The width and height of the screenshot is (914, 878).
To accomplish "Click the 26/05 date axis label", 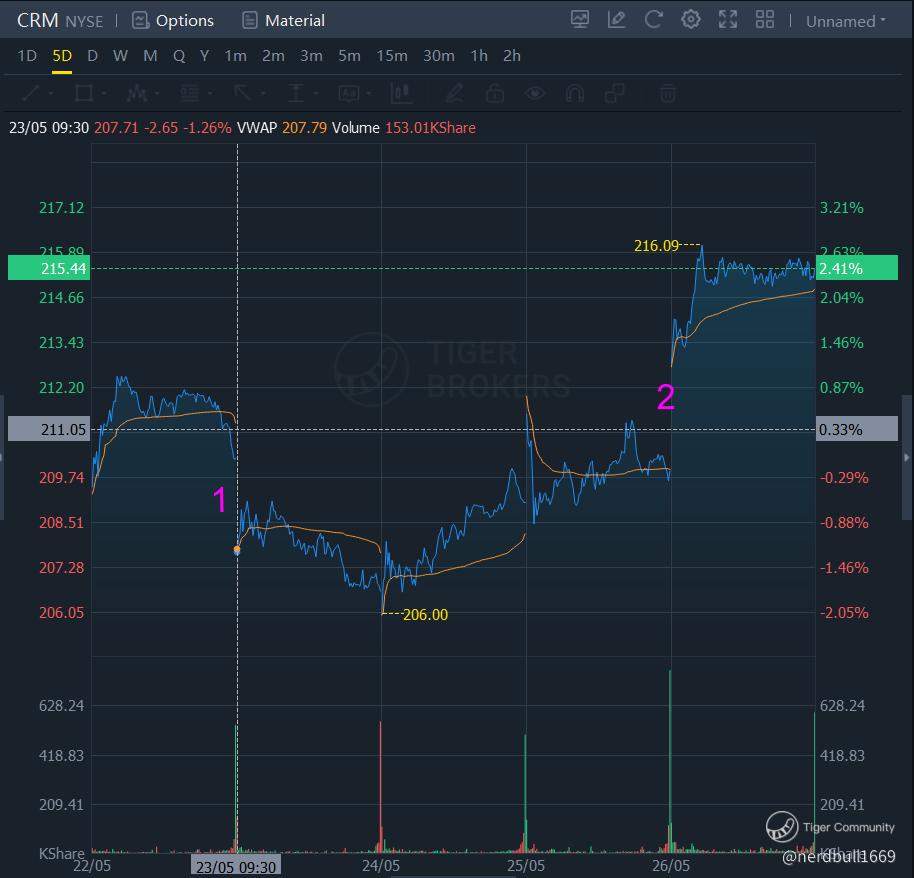I will (671, 865).
